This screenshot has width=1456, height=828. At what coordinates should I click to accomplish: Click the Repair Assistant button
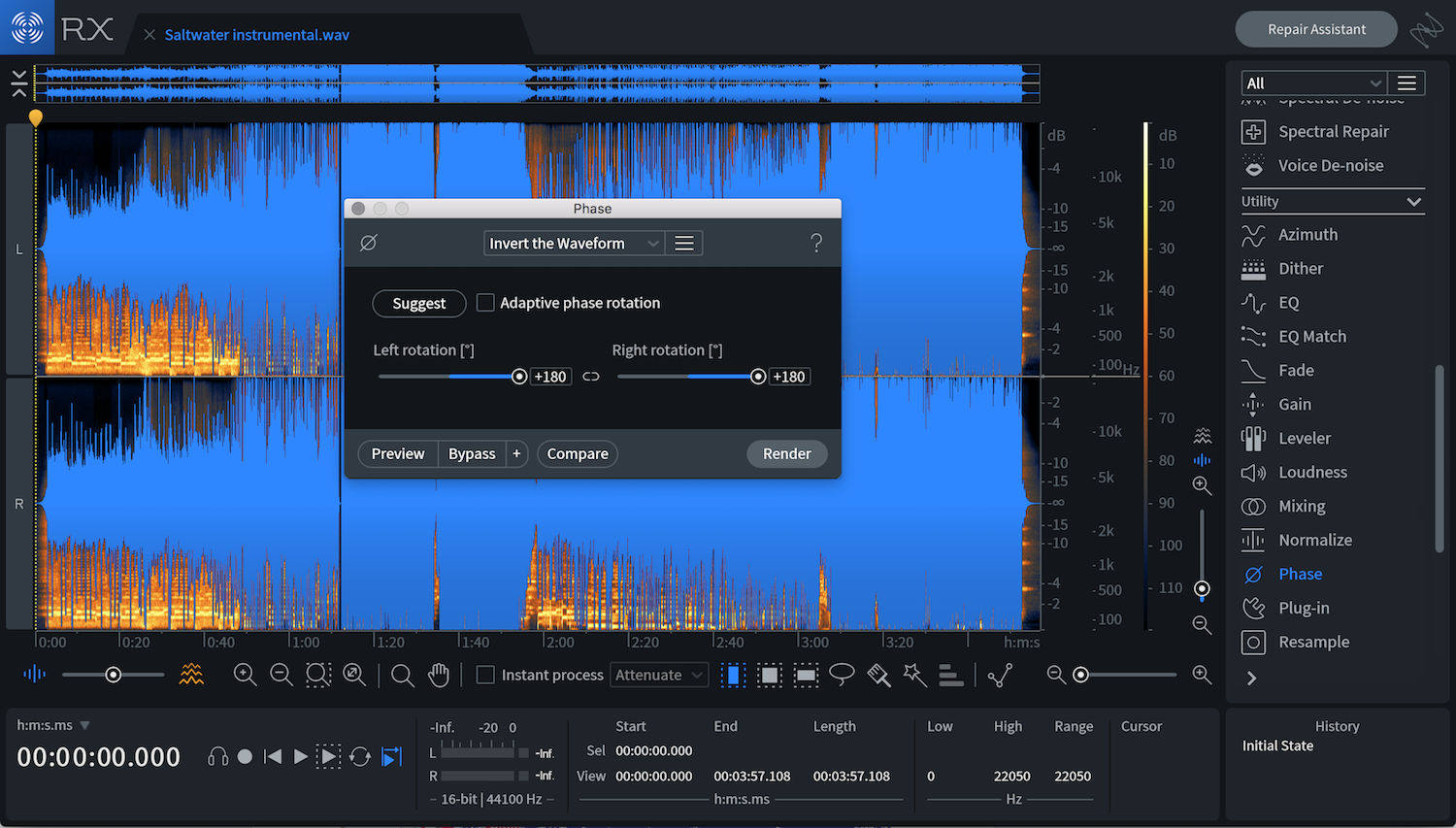1315,29
